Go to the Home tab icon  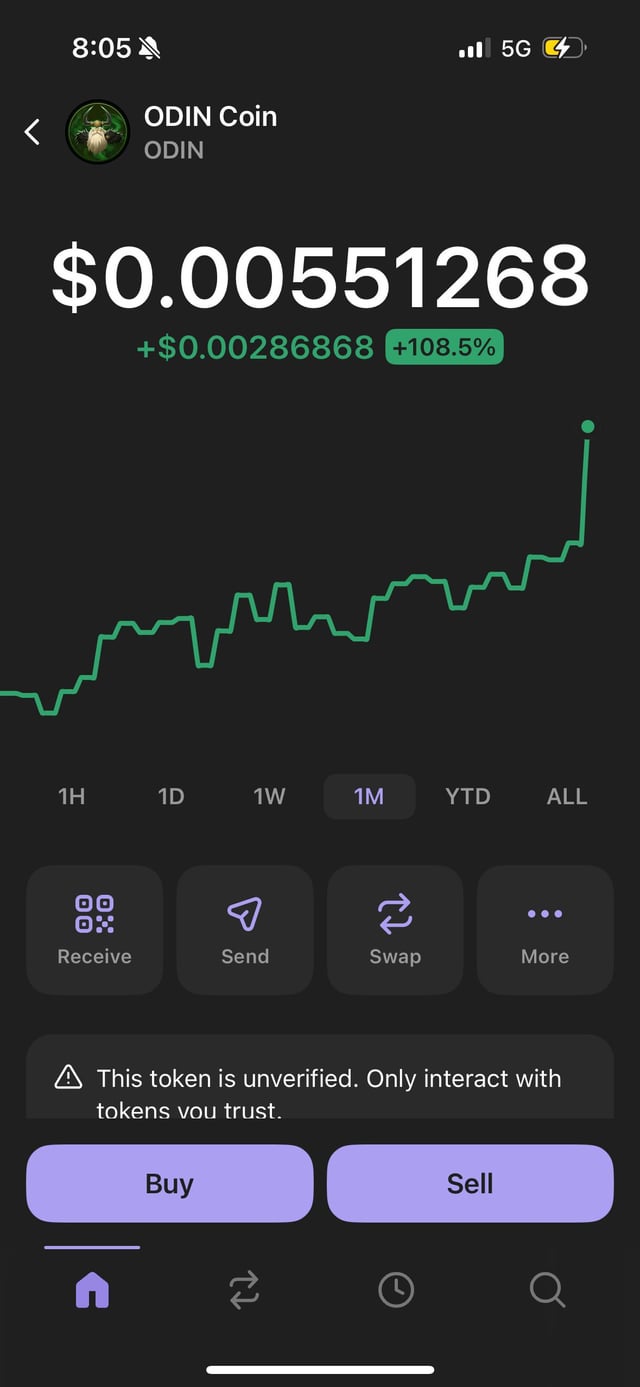[92, 1290]
